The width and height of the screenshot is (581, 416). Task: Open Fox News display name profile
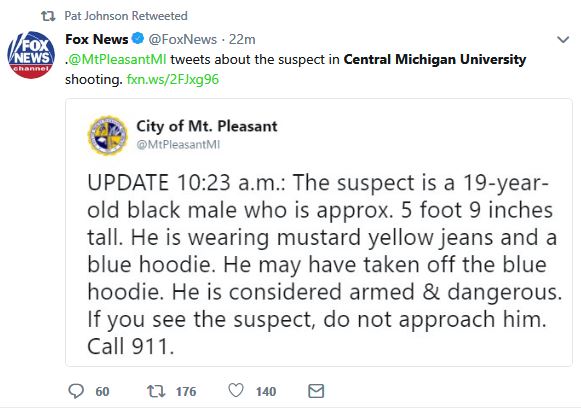[x=96, y=39]
